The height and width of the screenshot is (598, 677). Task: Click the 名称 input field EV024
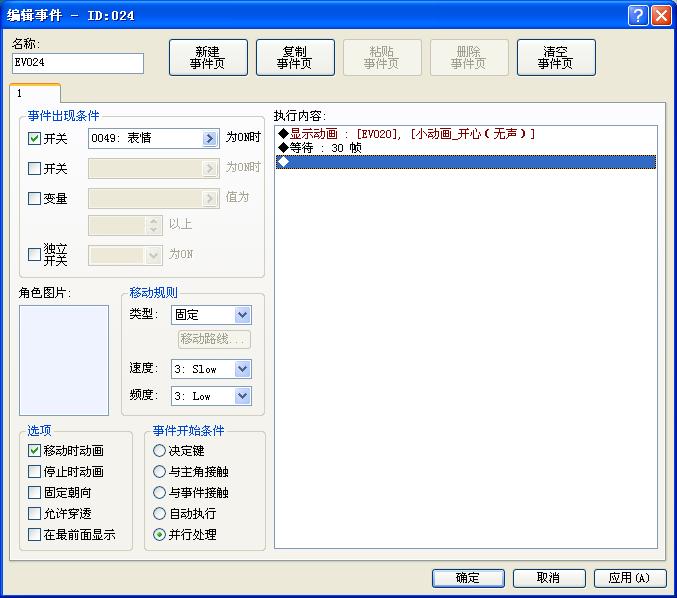[x=78, y=63]
